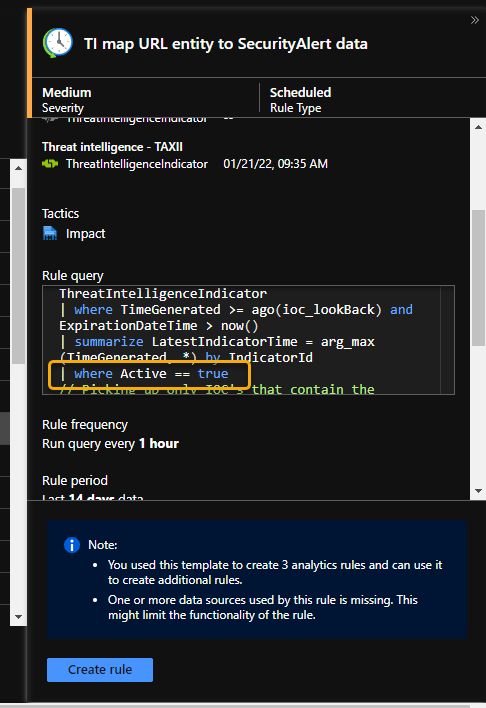Image resolution: width=486 pixels, height=708 pixels.
Task: Click the rule query box inner scrollbar
Action: click(x=447, y=340)
